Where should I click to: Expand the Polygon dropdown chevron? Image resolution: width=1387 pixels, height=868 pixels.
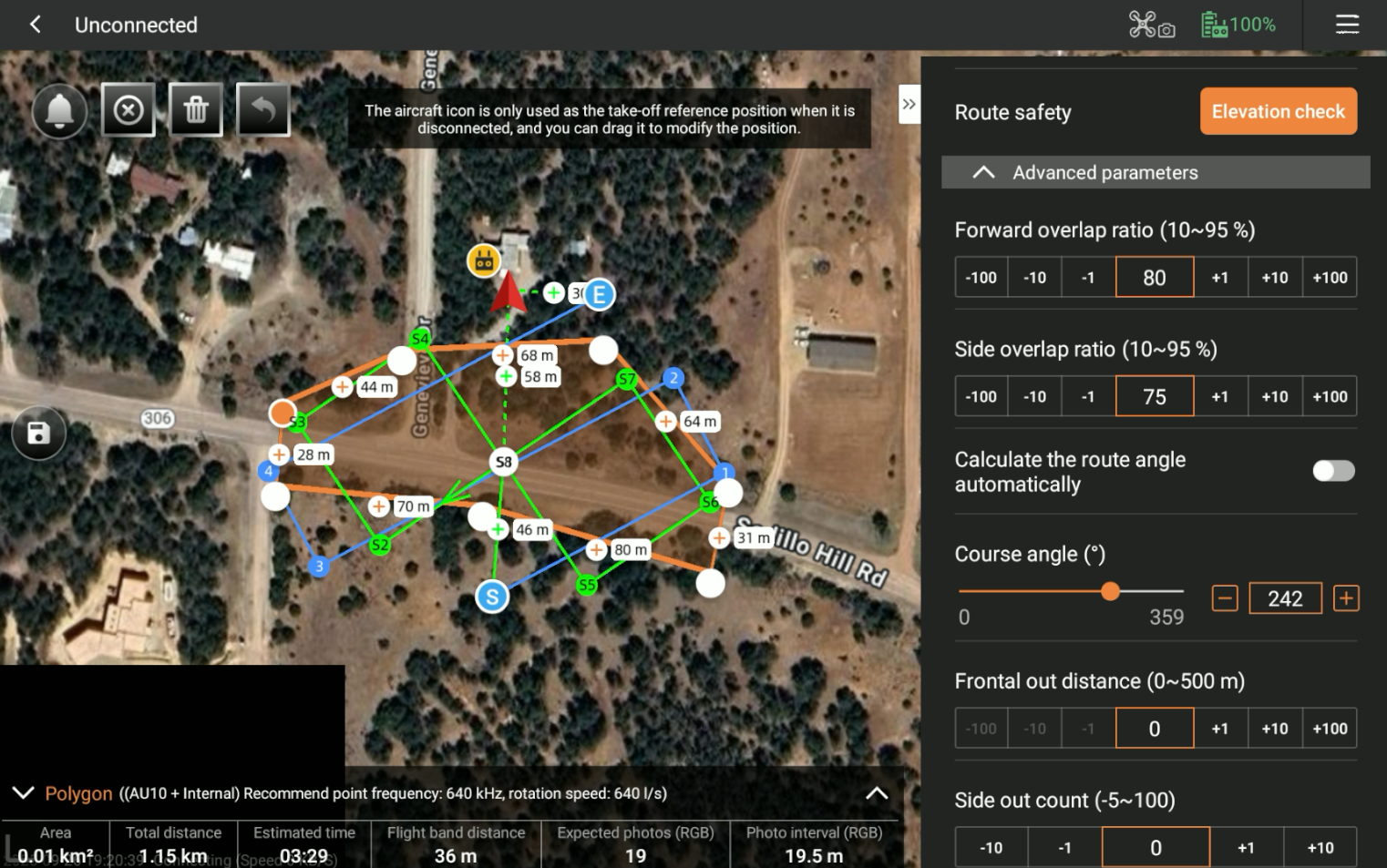click(x=23, y=792)
